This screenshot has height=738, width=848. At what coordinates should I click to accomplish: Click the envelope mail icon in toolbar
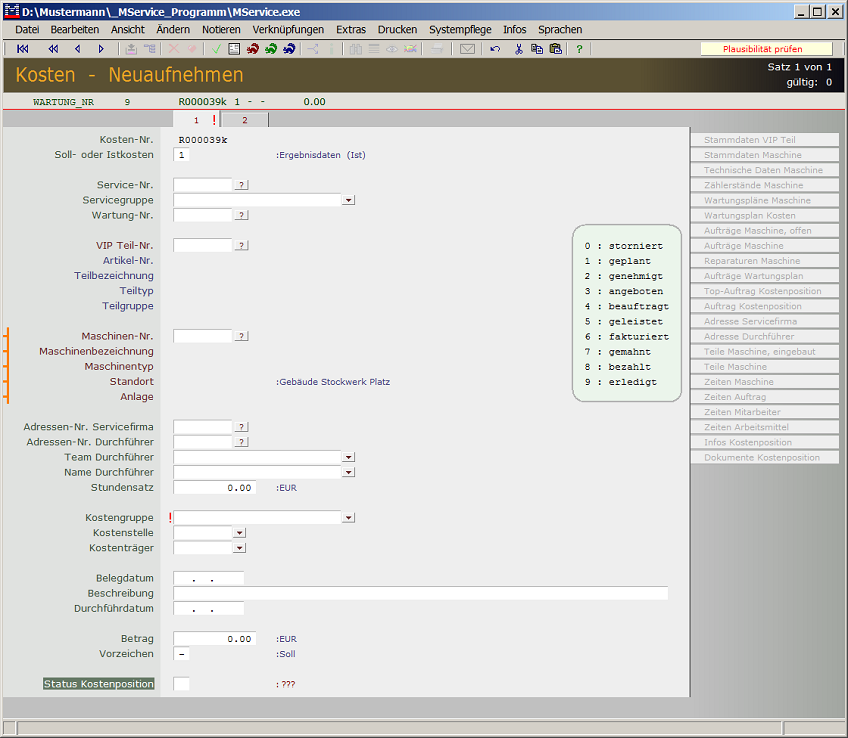[467, 49]
